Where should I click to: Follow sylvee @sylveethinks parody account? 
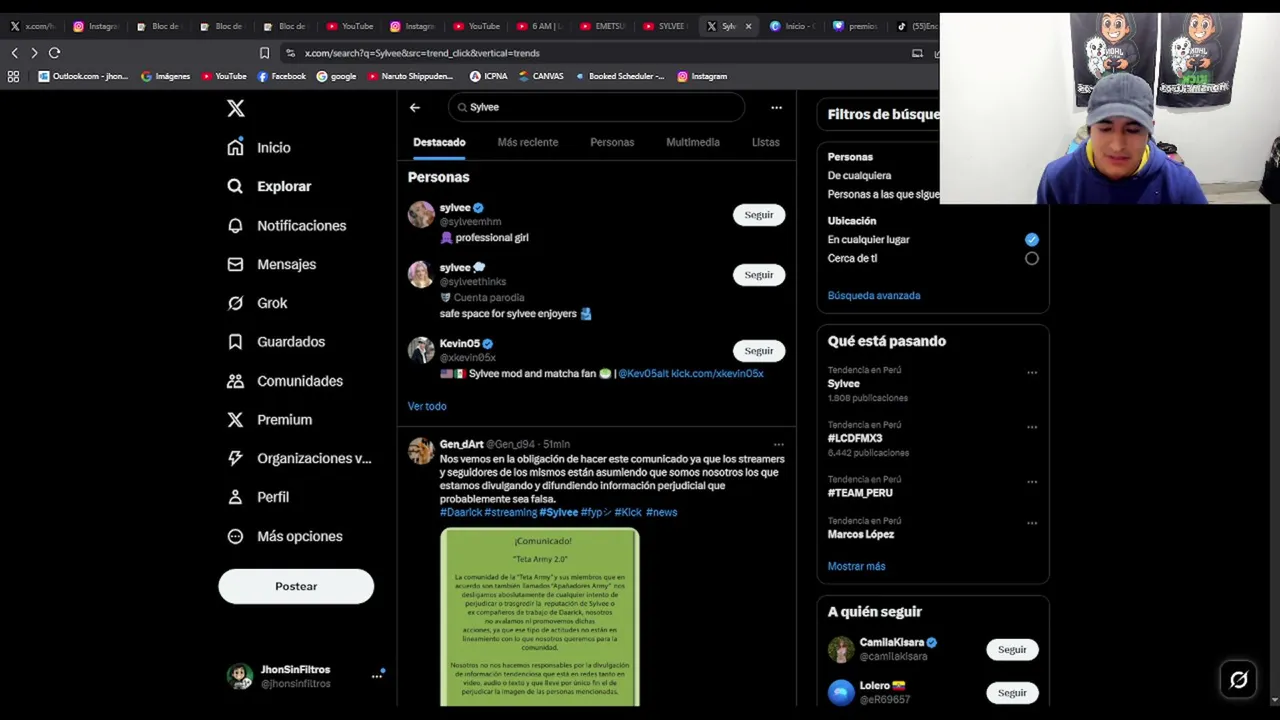click(x=759, y=275)
